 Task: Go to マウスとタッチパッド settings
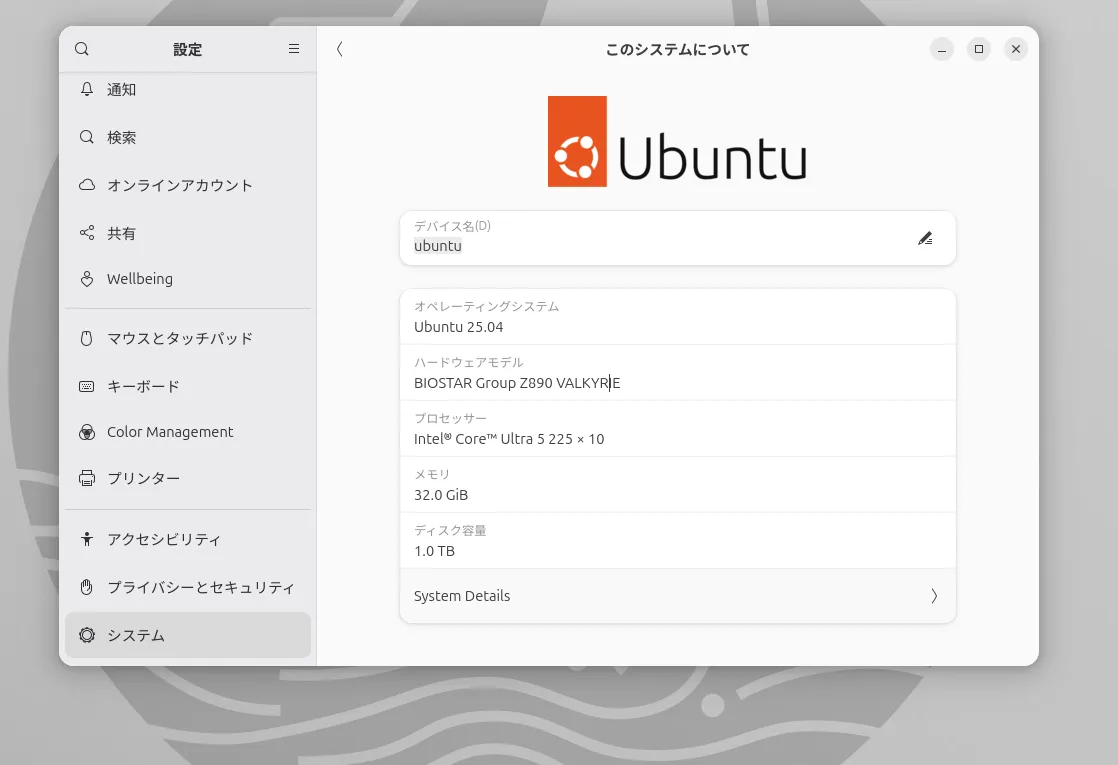(x=180, y=338)
